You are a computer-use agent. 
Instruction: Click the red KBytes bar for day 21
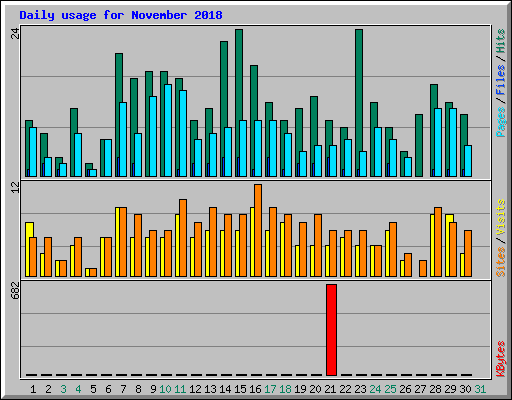coord(331,330)
